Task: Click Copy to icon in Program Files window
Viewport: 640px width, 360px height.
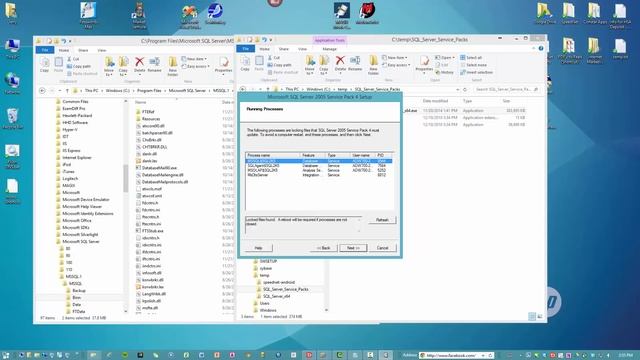Action: pos(123,62)
